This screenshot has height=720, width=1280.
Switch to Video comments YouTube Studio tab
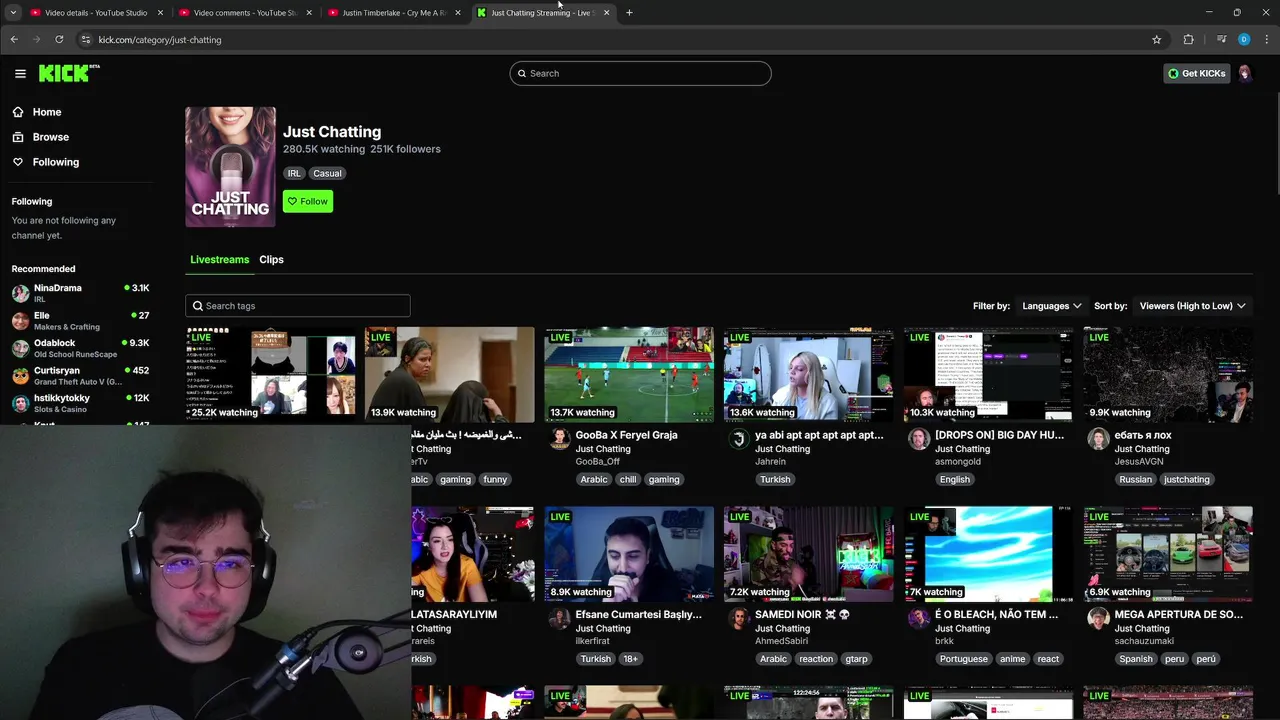(x=245, y=13)
